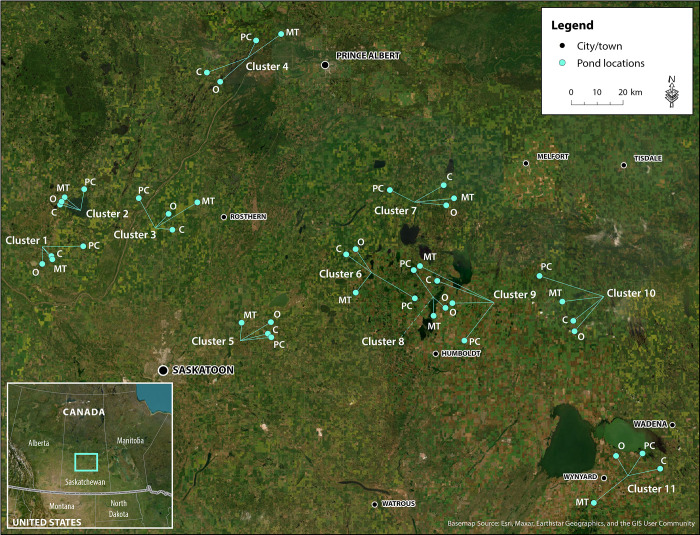Click the 'Pond locations' legend text
The height and width of the screenshot is (535, 700).
tap(611, 63)
